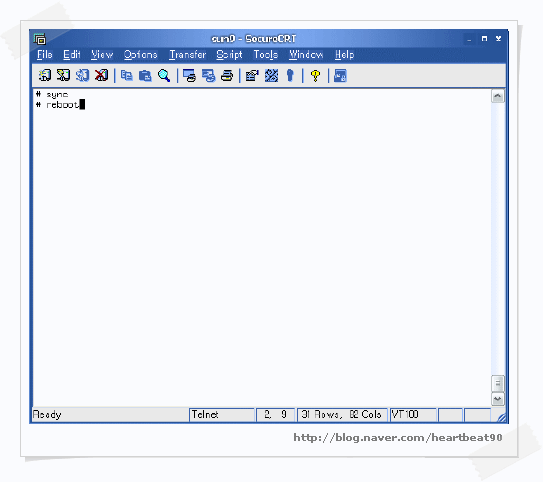Click the Connect toolbar icon
This screenshot has height=482, width=543.
(45, 75)
